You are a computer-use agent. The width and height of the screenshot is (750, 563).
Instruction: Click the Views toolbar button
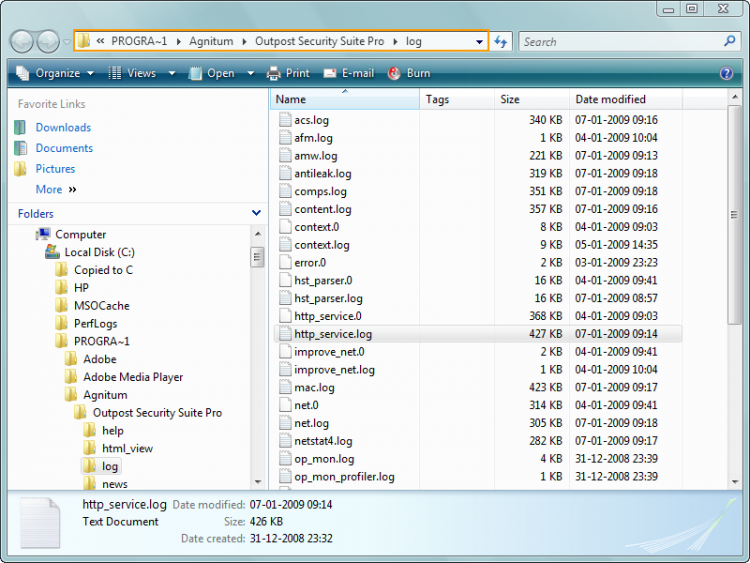coord(132,73)
